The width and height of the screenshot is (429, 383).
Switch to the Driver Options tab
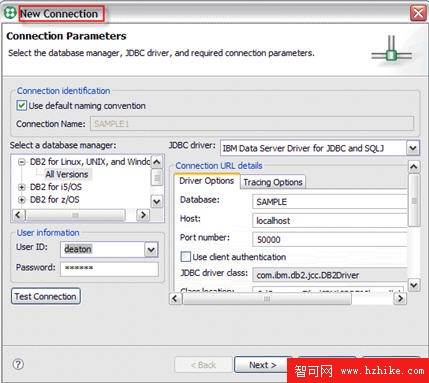pos(206,181)
